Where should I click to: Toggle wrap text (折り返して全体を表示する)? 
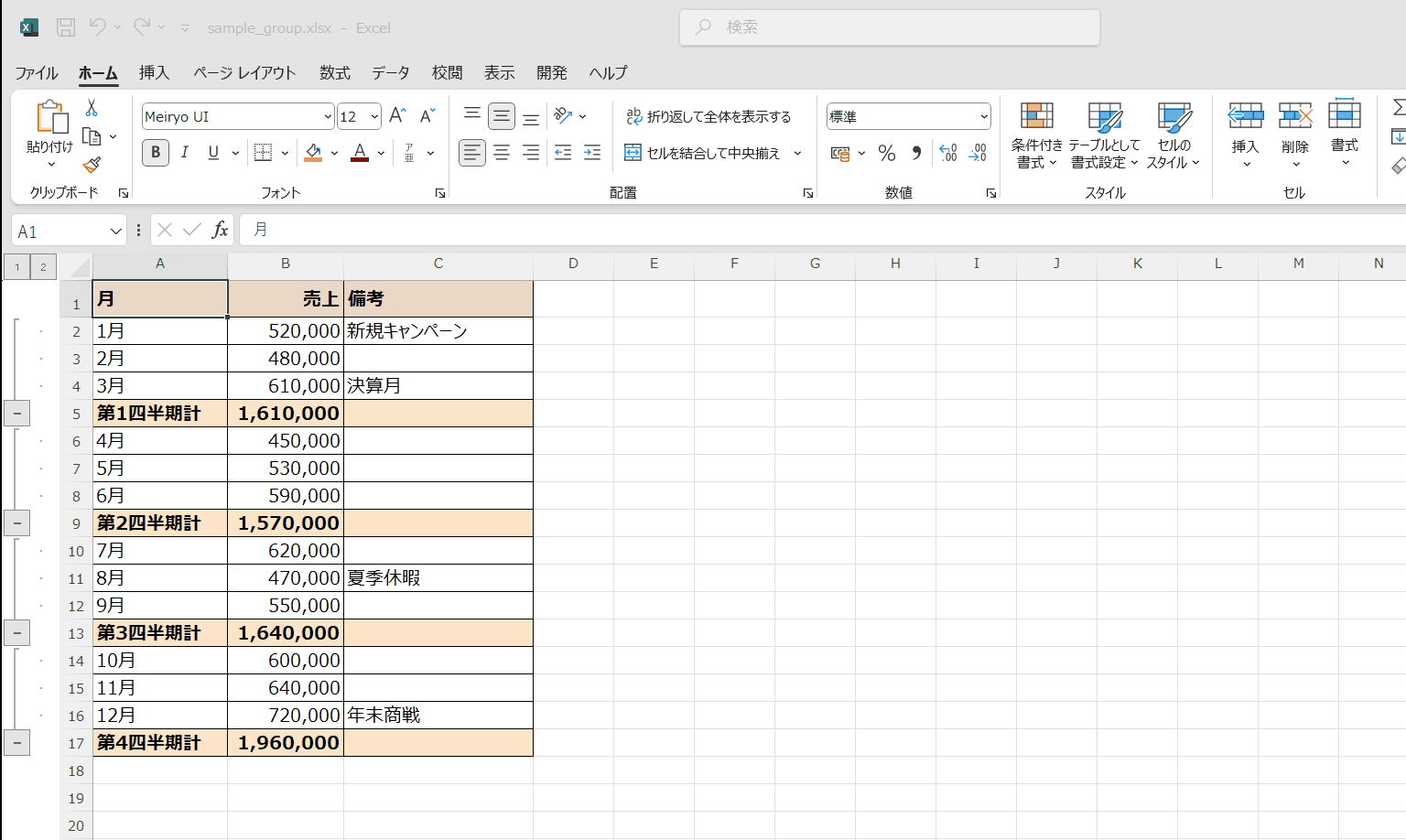(x=708, y=116)
